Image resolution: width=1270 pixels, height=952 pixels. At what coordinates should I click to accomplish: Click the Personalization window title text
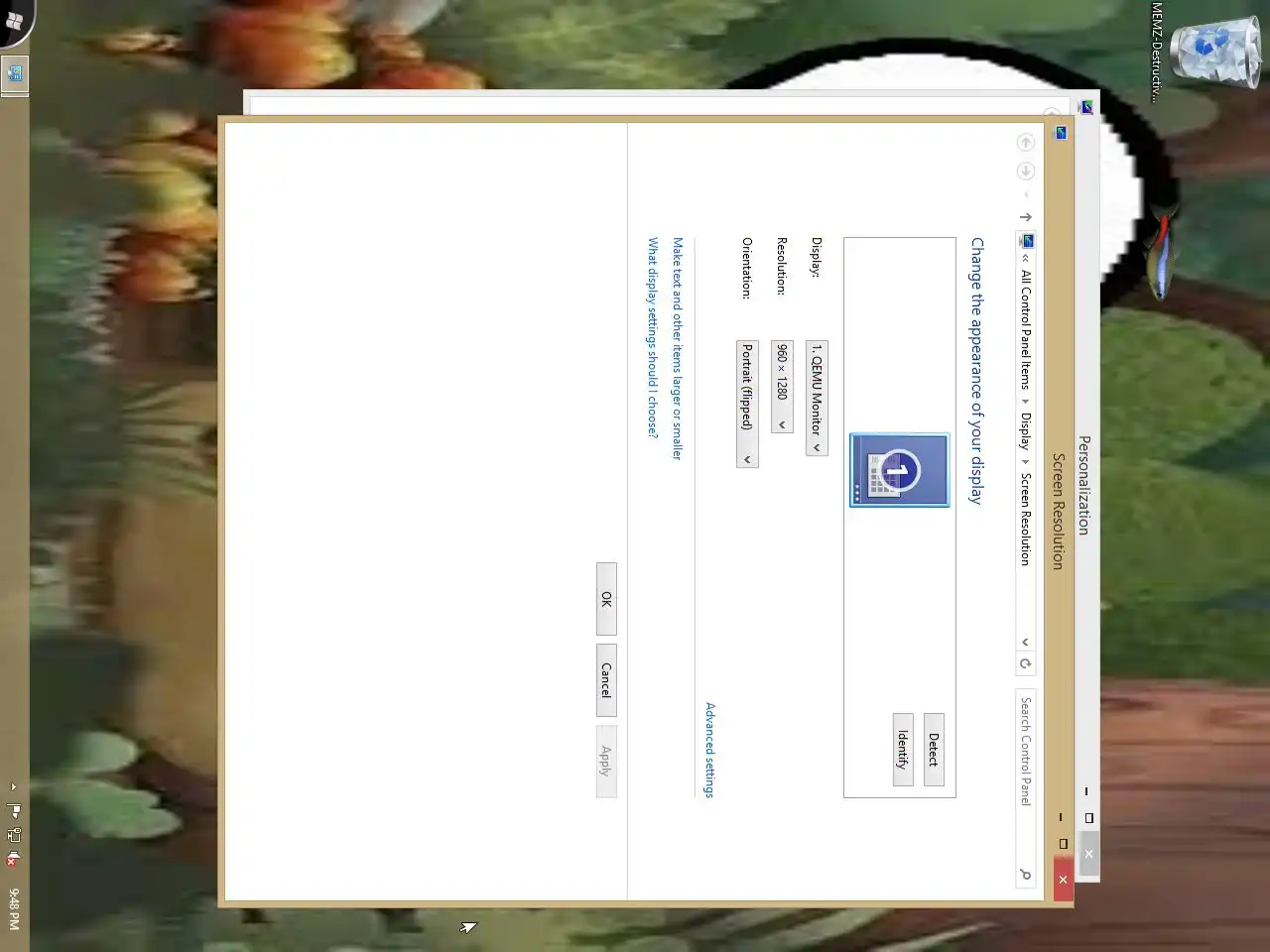(1084, 485)
